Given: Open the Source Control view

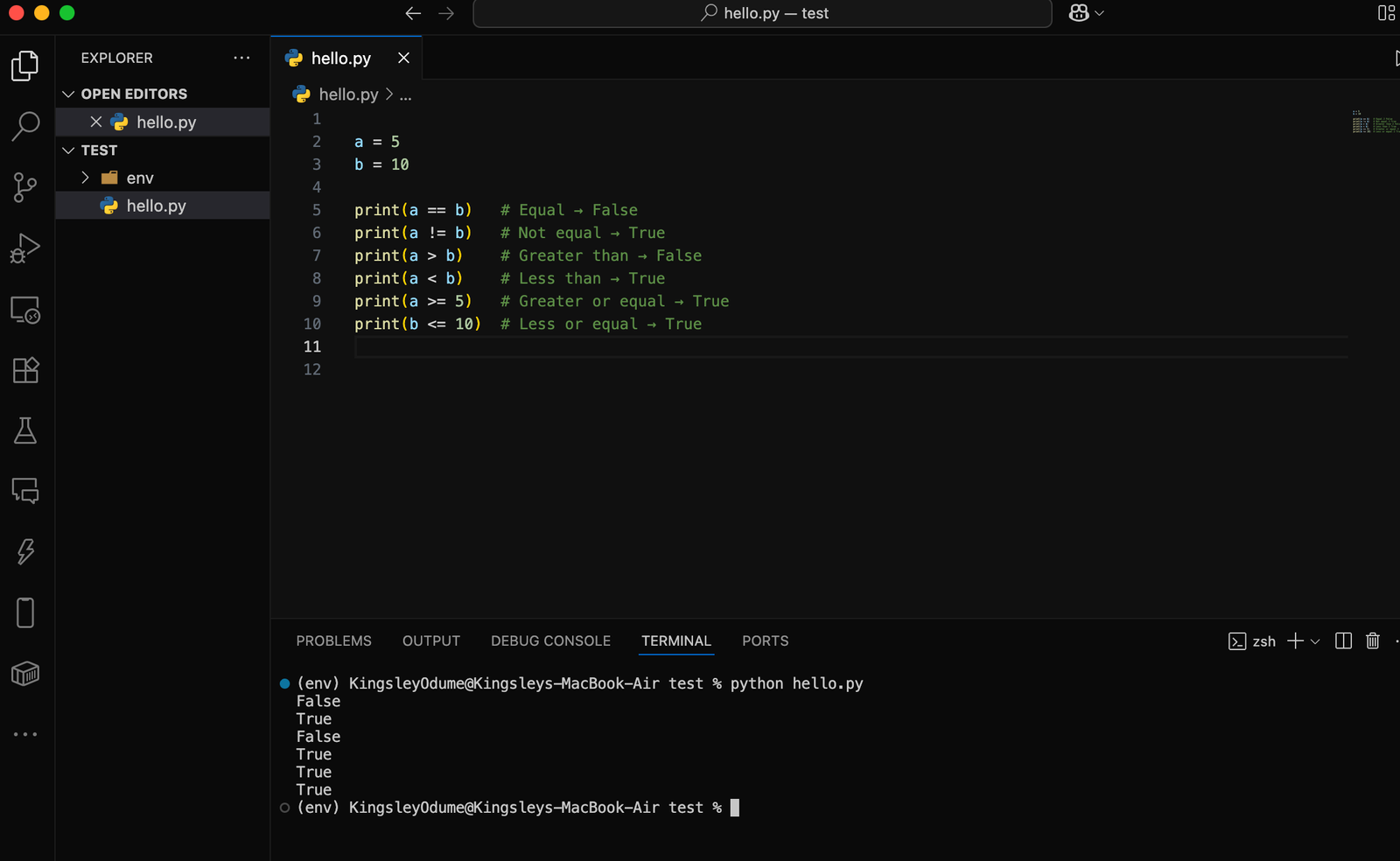Looking at the screenshot, I should click(x=25, y=187).
